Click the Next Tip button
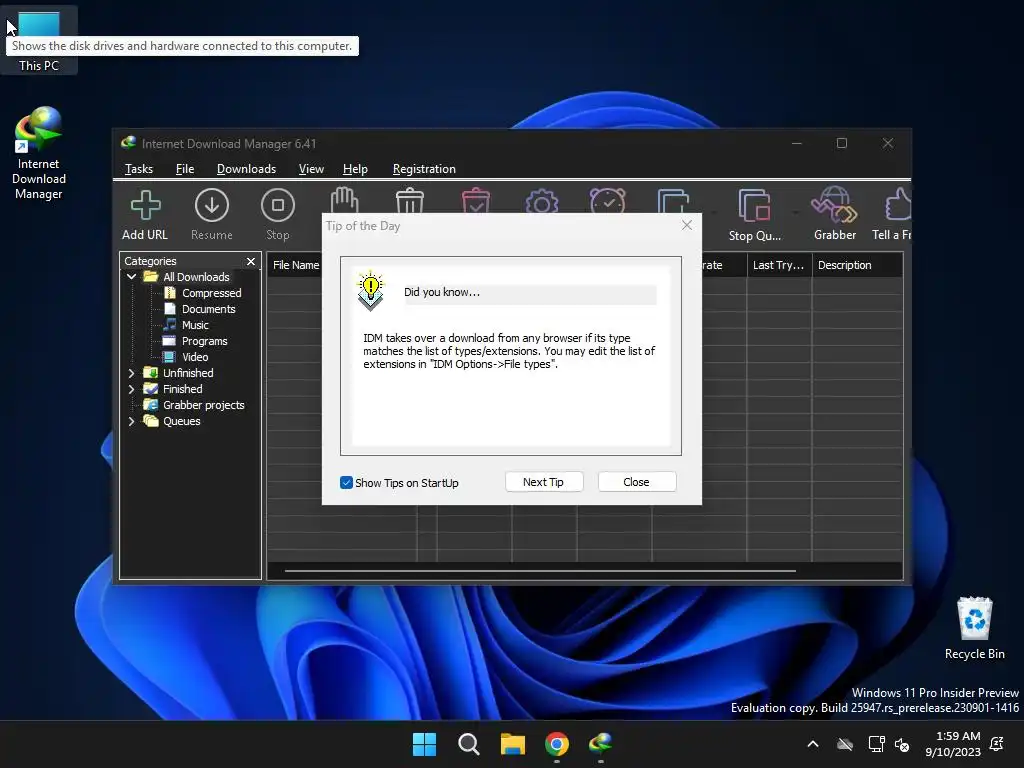The width and height of the screenshot is (1024, 768). click(x=543, y=482)
